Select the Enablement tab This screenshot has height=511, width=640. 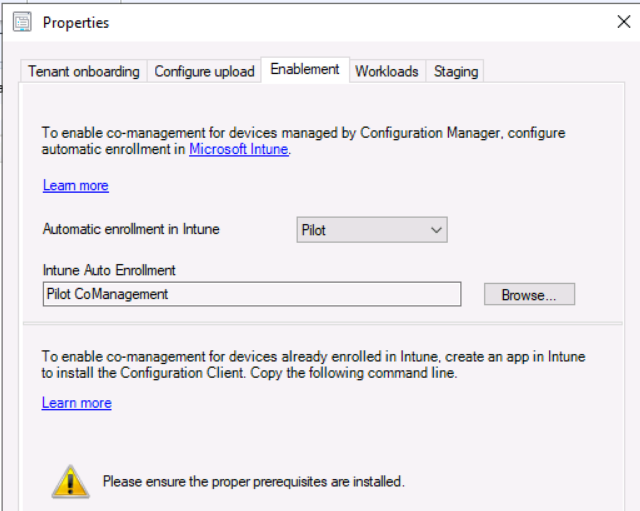coord(305,70)
